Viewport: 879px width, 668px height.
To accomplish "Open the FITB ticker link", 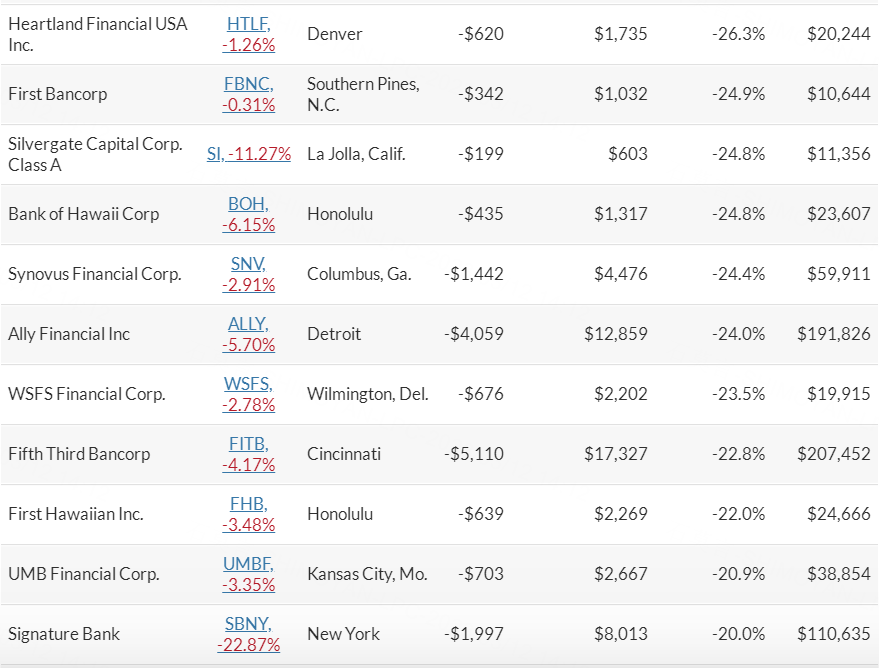I will point(248,444).
